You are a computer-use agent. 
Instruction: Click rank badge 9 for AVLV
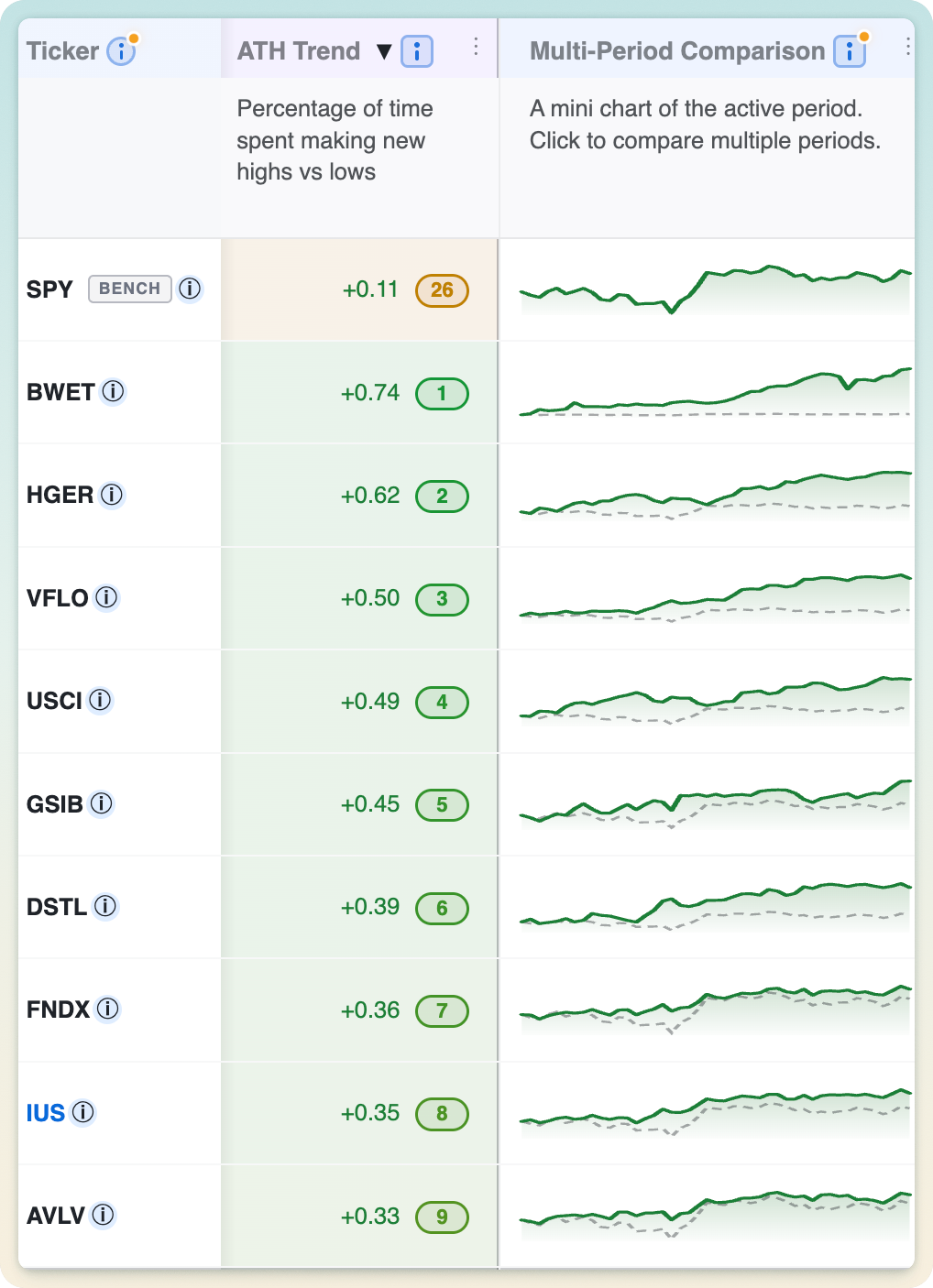tap(443, 1217)
